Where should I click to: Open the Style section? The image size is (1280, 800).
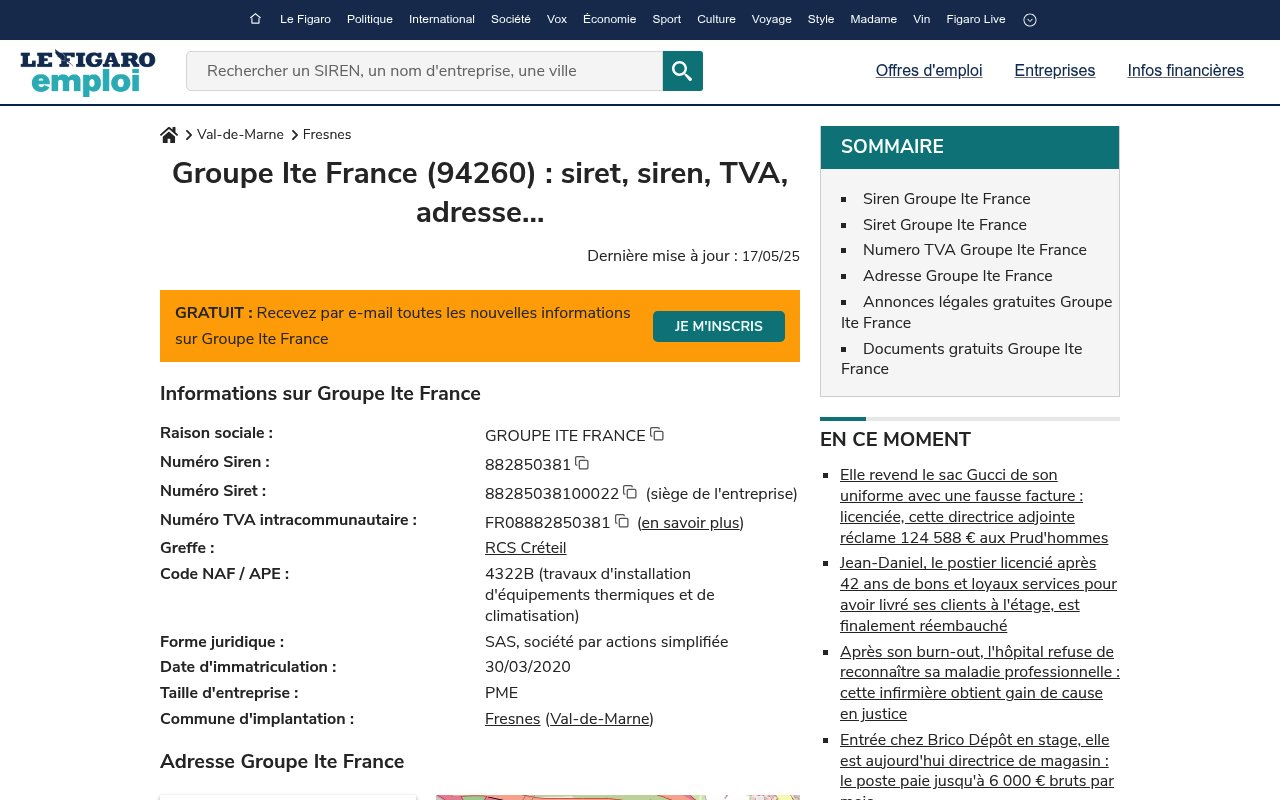[821, 19]
